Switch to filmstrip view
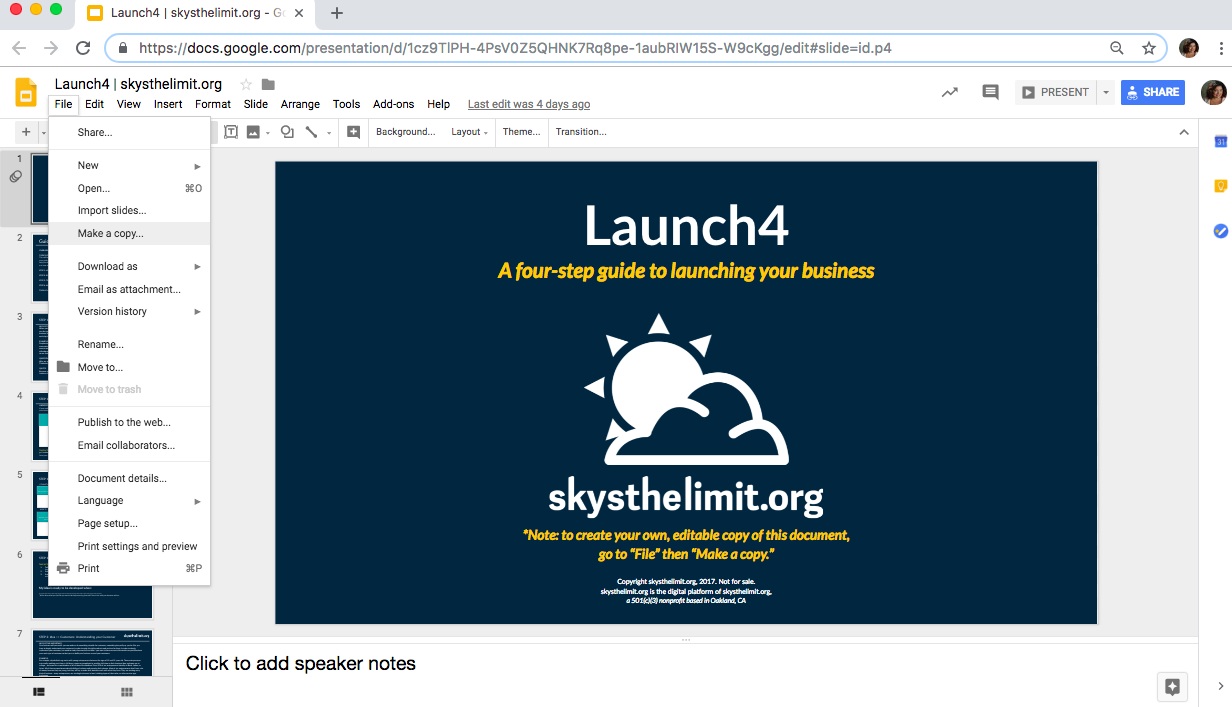The height and width of the screenshot is (707, 1232). coord(39,691)
